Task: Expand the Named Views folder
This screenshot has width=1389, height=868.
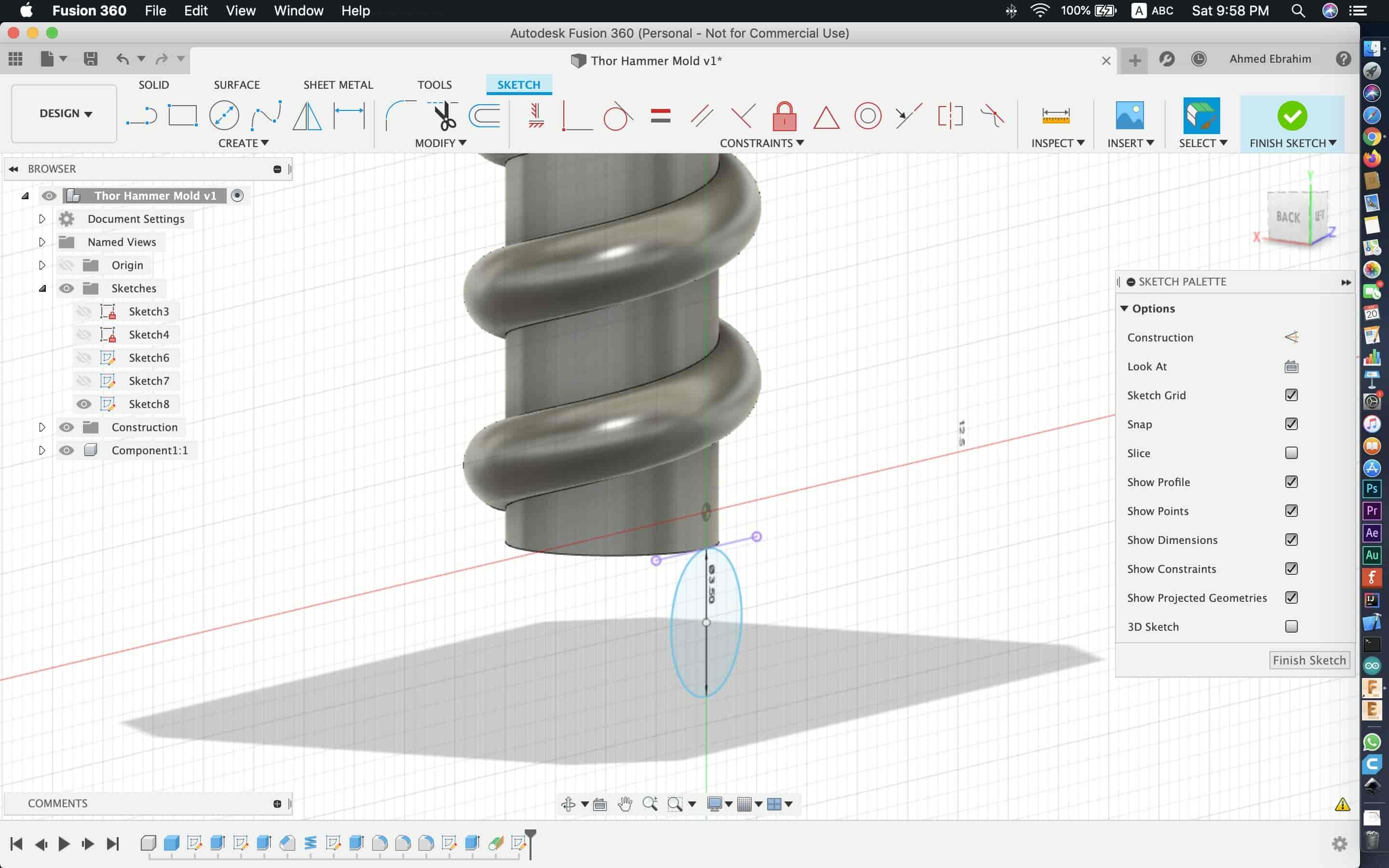Action: pos(42,242)
